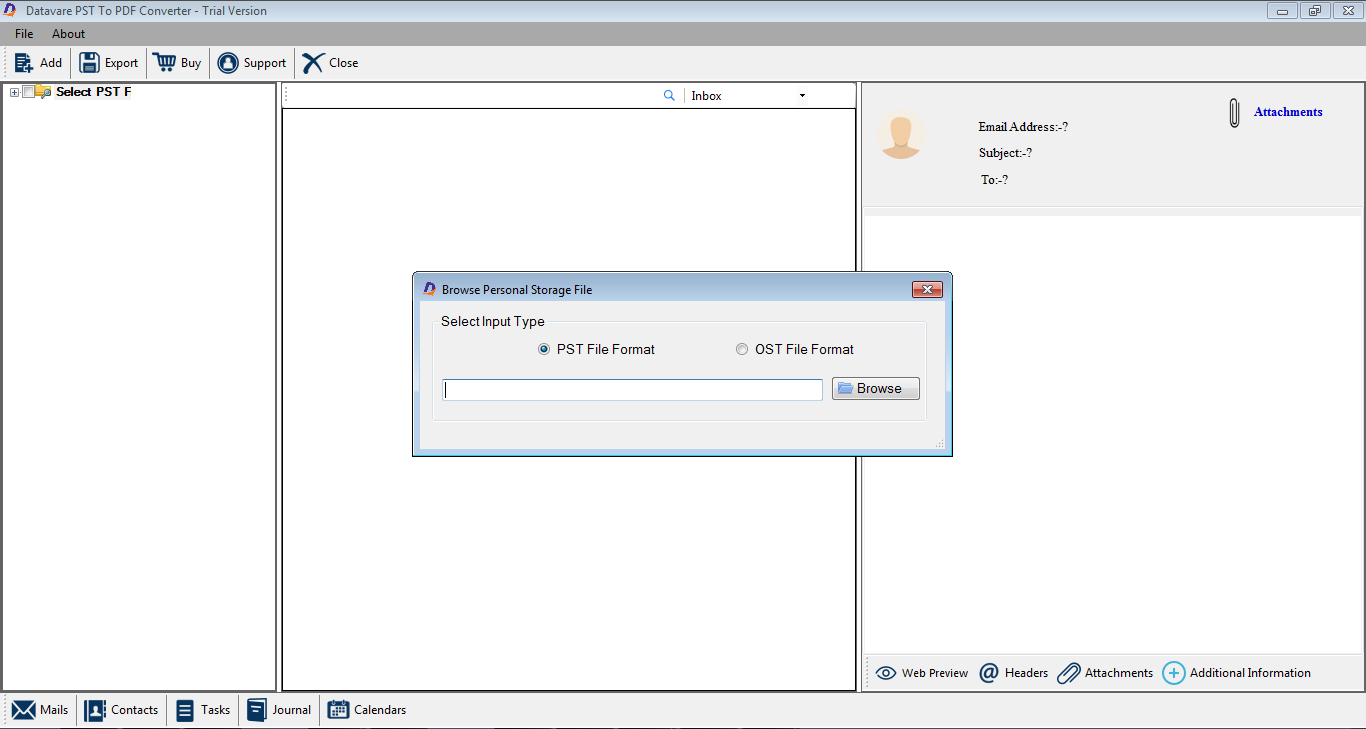Click the Add toolbar button
The width and height of the screenshot is (1366, 729).
pos(38,63)
